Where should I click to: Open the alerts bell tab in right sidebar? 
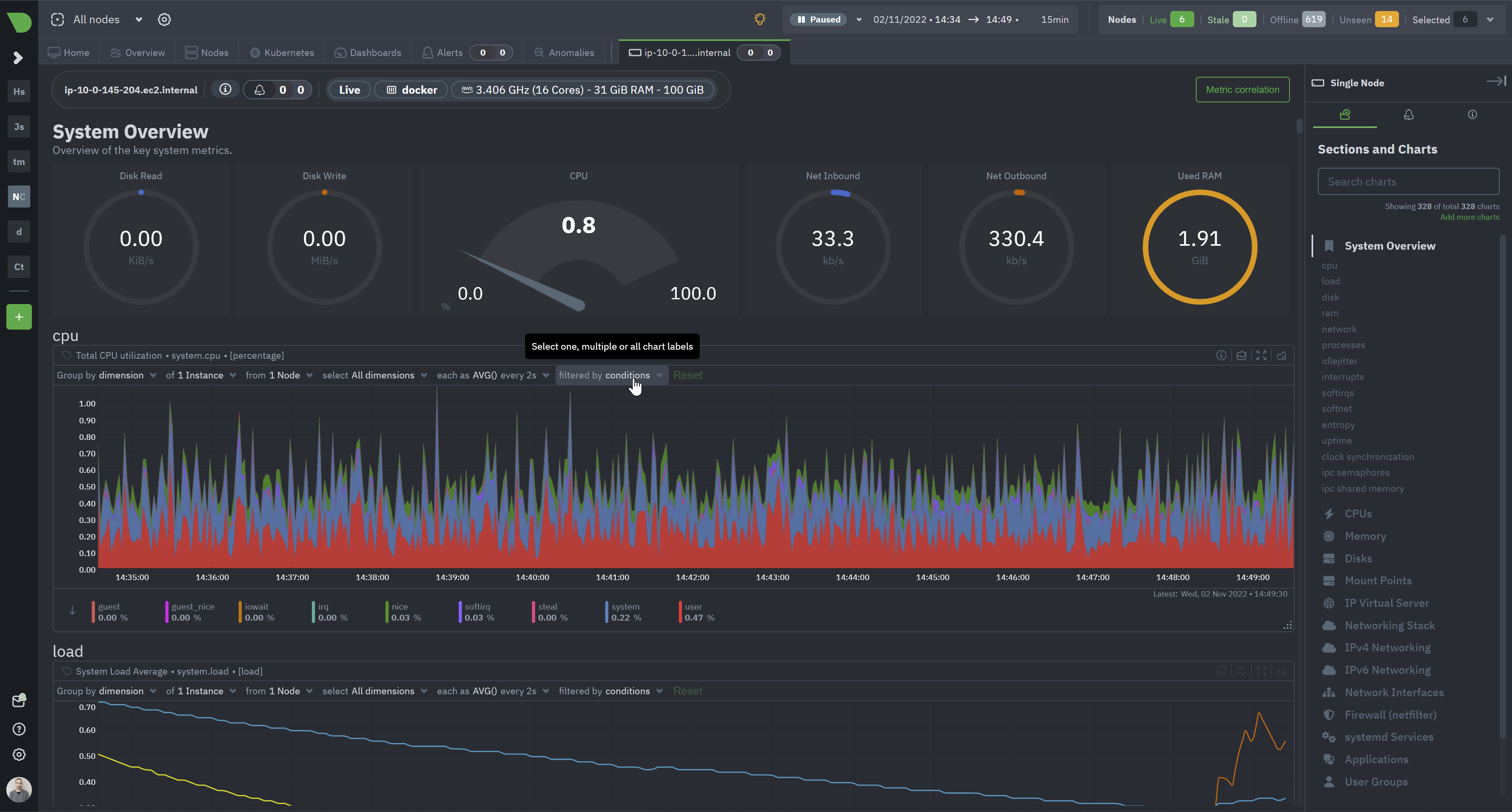click(x=1408, y=115)
